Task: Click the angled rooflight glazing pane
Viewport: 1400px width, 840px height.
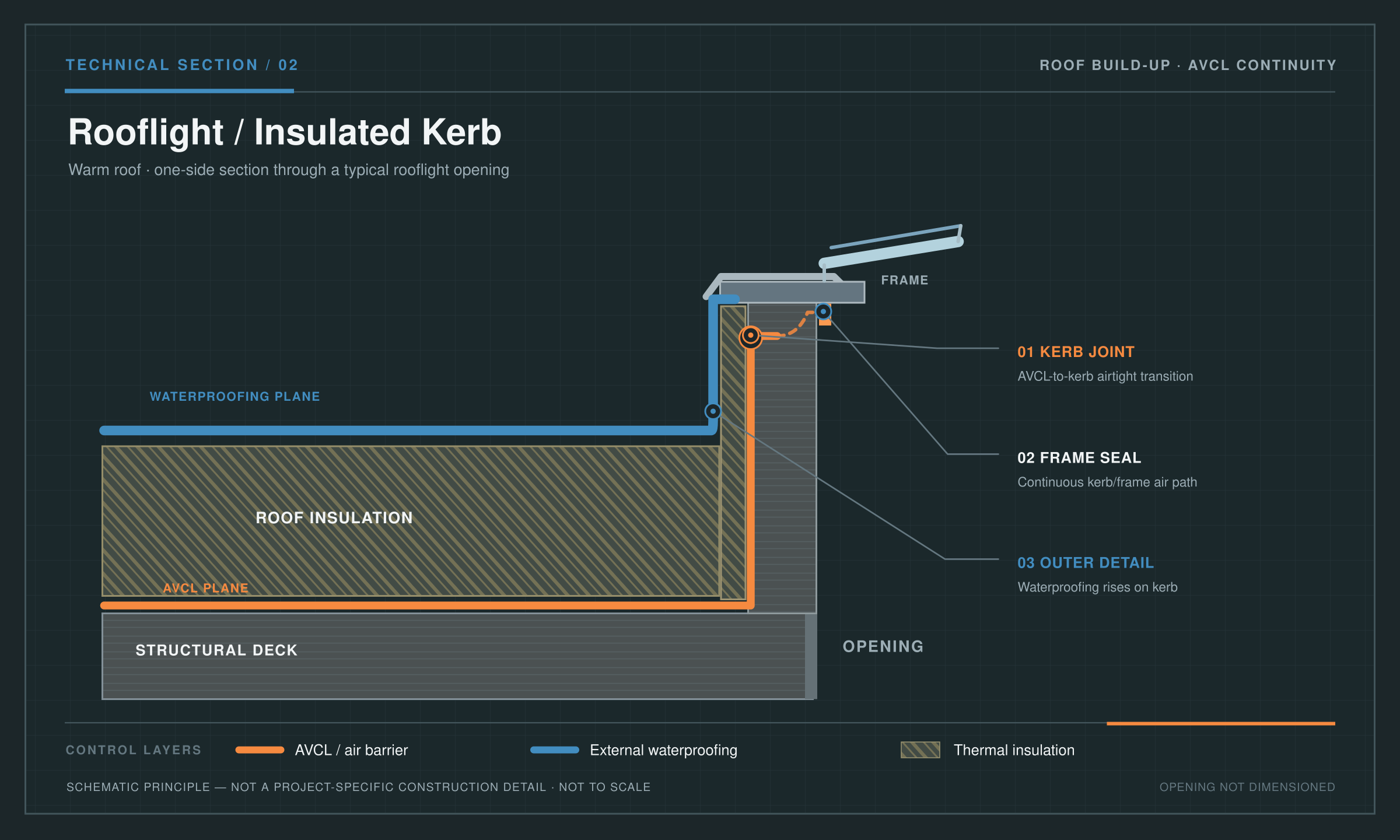Action: 891,252
